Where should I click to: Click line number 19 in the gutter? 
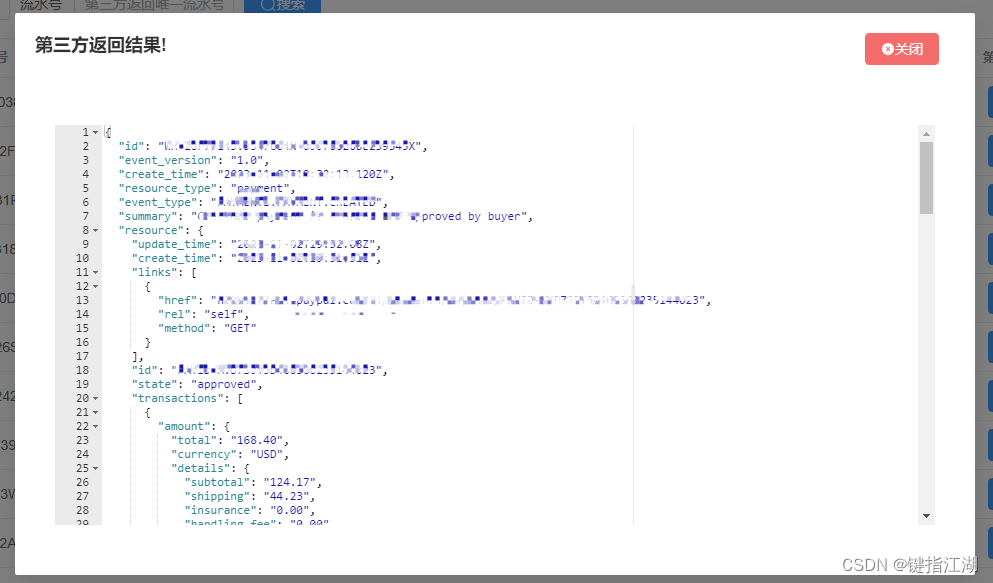pos(82,384)
